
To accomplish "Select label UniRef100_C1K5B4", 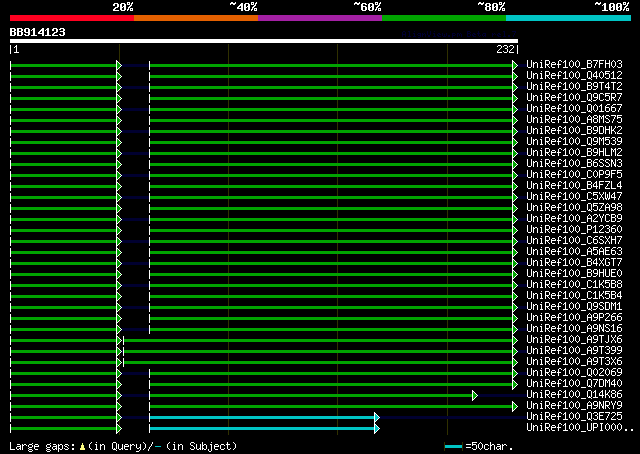I will tap(574, 296).
